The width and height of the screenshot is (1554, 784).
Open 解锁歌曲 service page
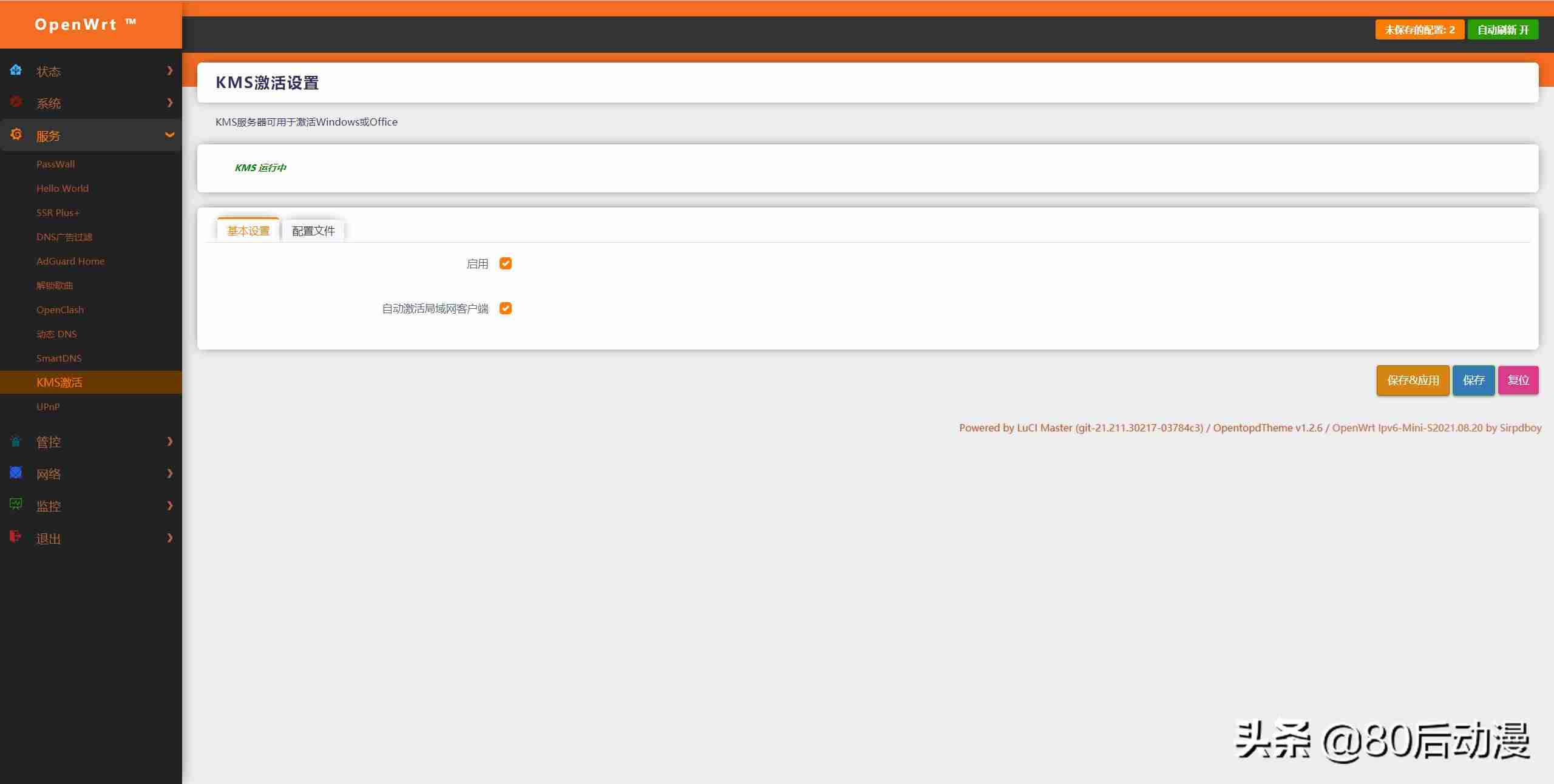coord(54,285)
